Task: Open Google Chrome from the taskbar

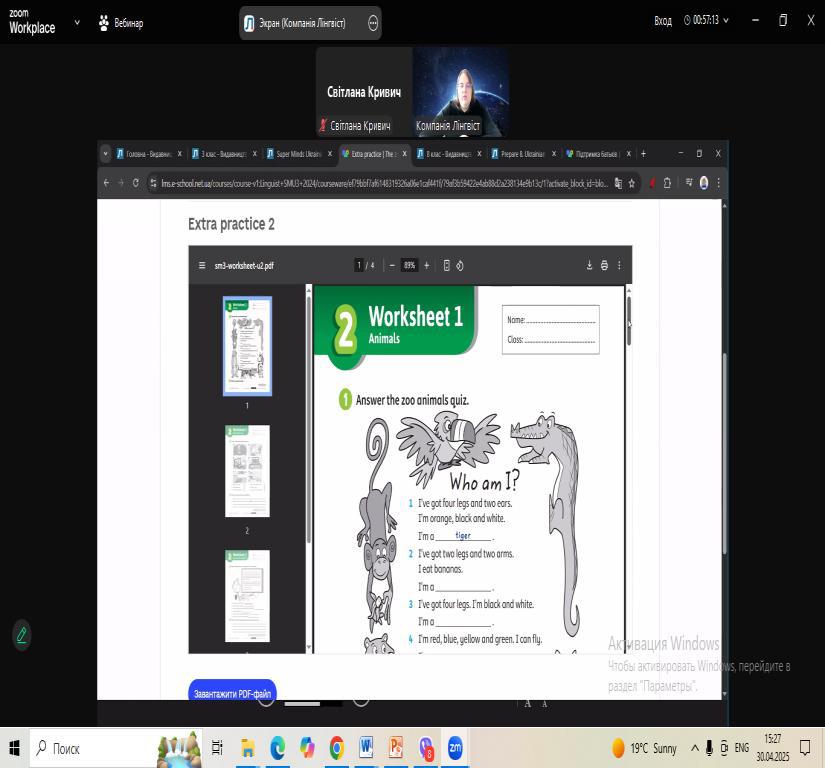Action: pyautogui.click(x=337, y=748)
